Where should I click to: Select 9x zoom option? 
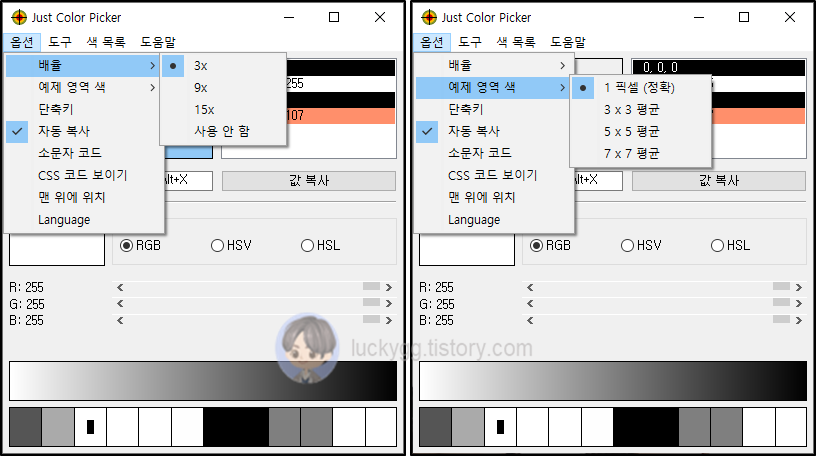click(x=224, y=88)
